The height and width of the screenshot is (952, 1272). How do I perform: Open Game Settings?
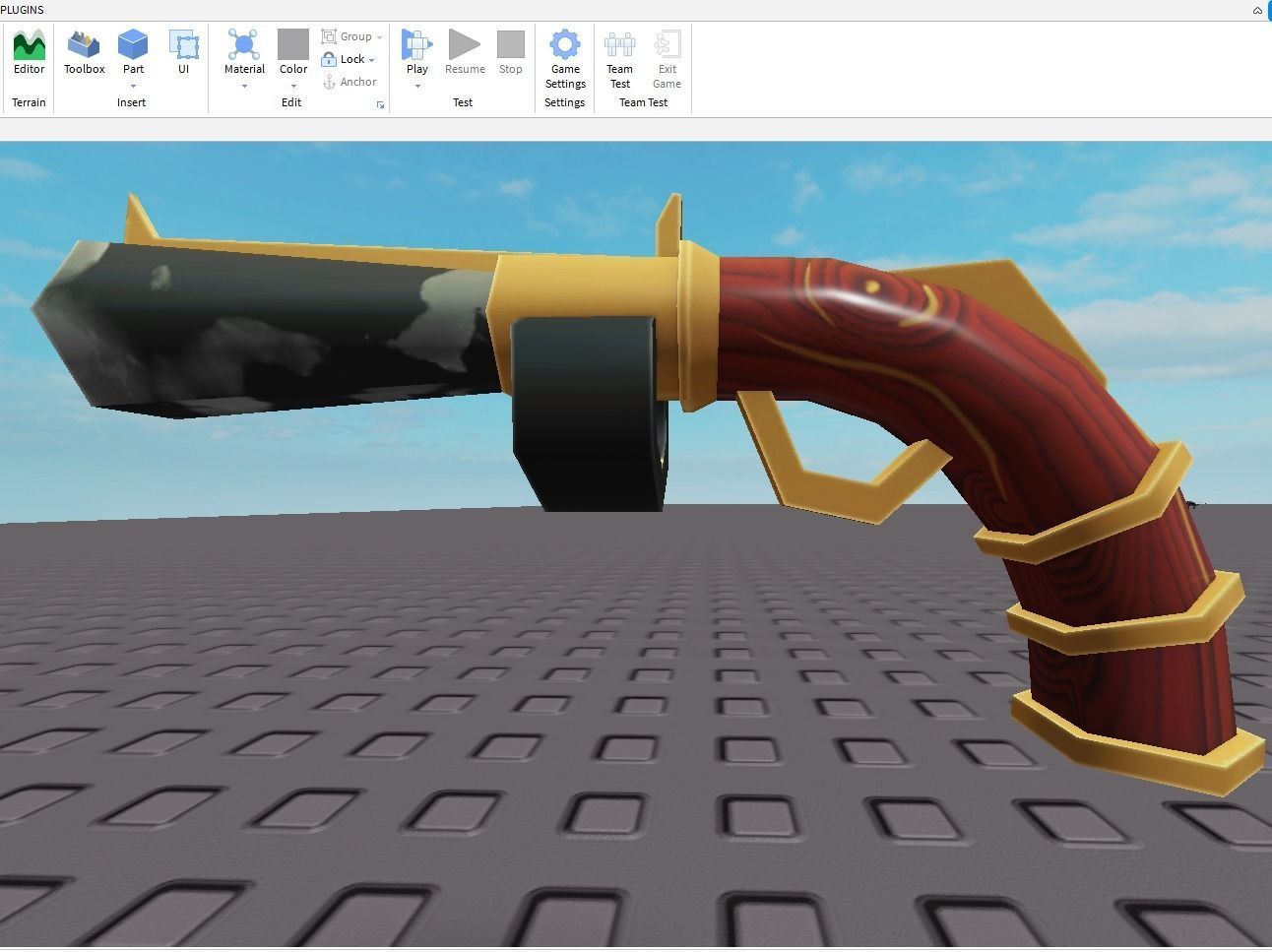point(565,59)
